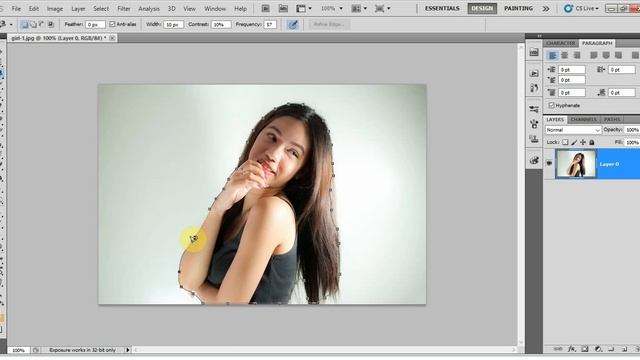This screenshot has height=360, width=640.
Task: Click the horizontal scrollbar below canvas
Action: pyautogui.click(x=324, y=350)
